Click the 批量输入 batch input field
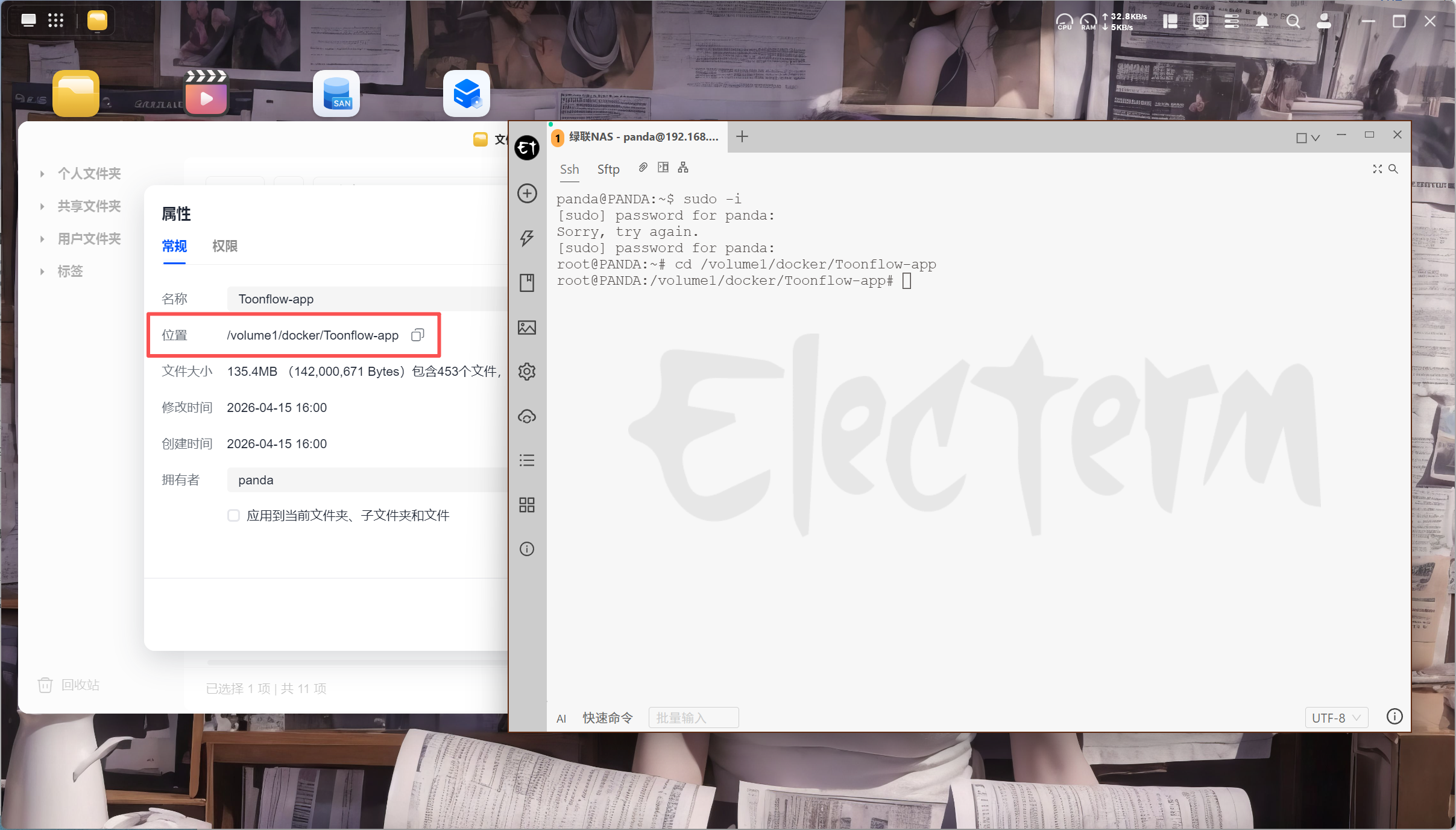 click(693, 718)
